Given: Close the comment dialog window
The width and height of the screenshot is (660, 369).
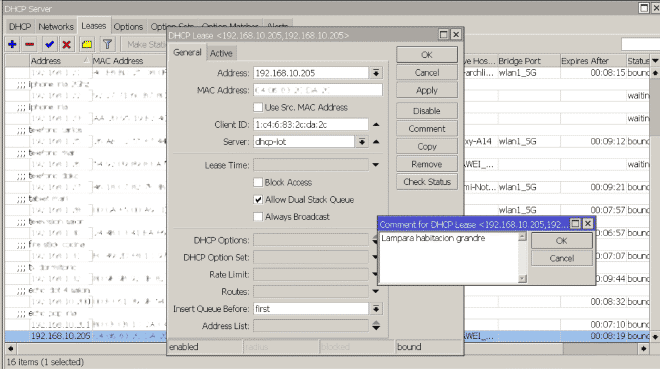Looking at the screenshot, I should pyautogui.click(x=588, y=224).
